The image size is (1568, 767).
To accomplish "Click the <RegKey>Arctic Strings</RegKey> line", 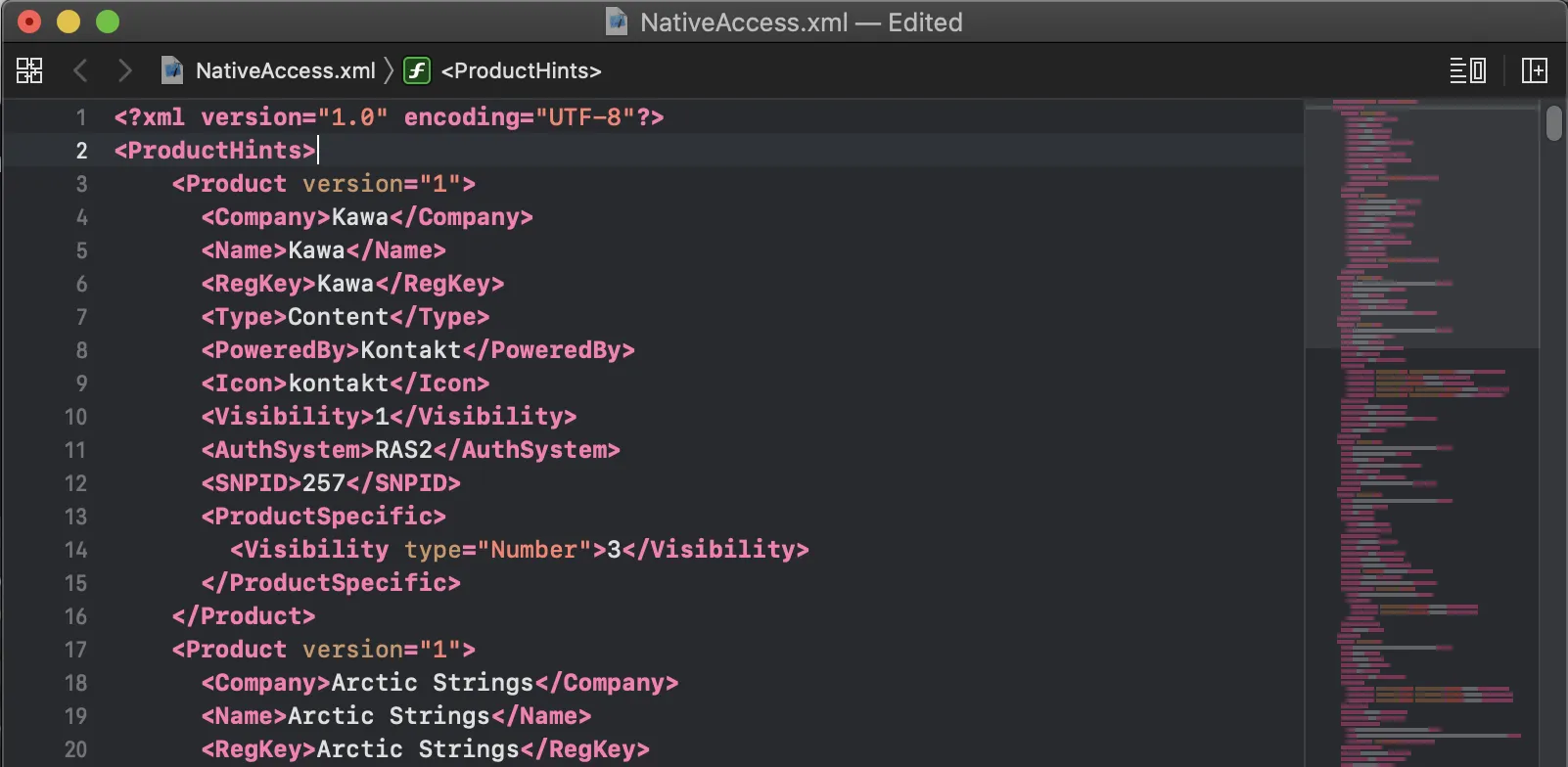I will [x=425, y=749].
